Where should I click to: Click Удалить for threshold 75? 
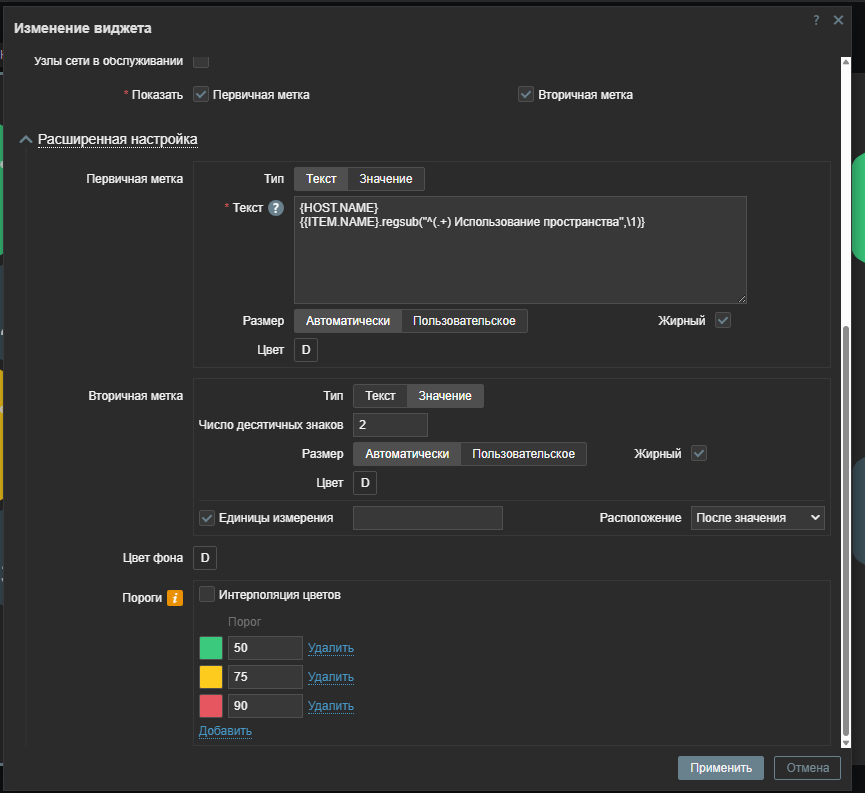point(330,677)
